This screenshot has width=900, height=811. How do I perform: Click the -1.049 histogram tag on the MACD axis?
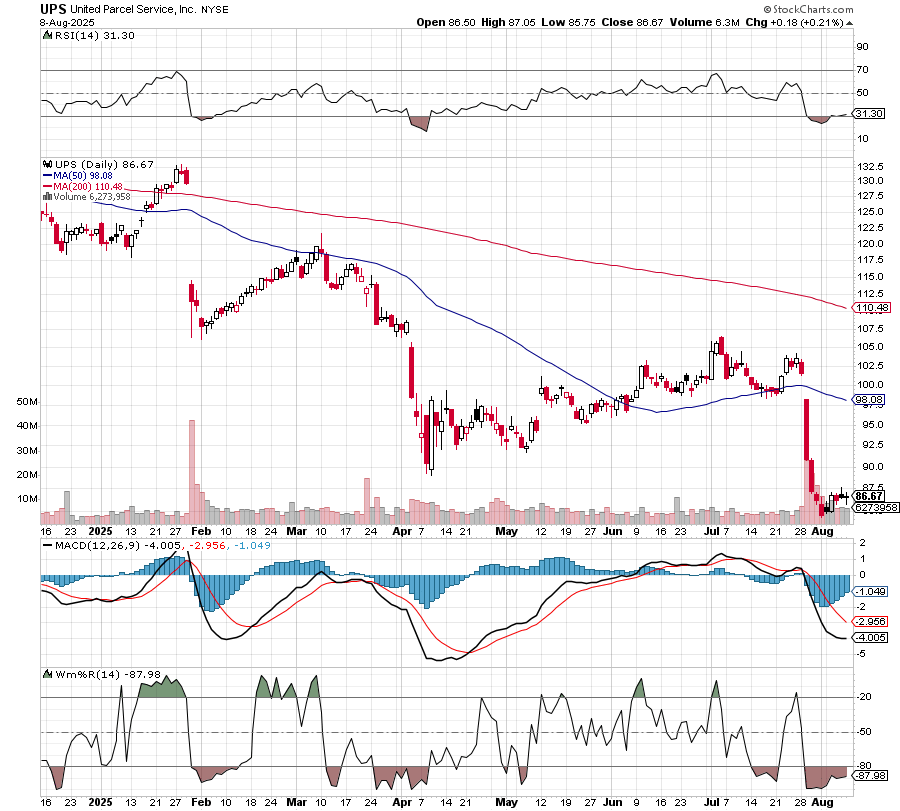click(x=871, y=592)
